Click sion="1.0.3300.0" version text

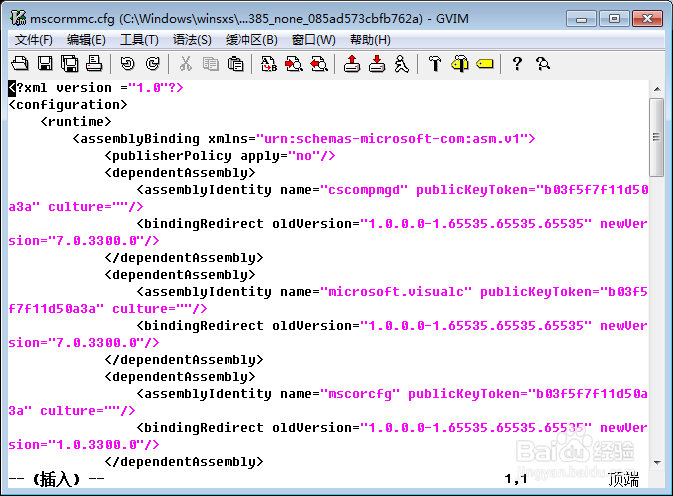(x=84, y=445)
